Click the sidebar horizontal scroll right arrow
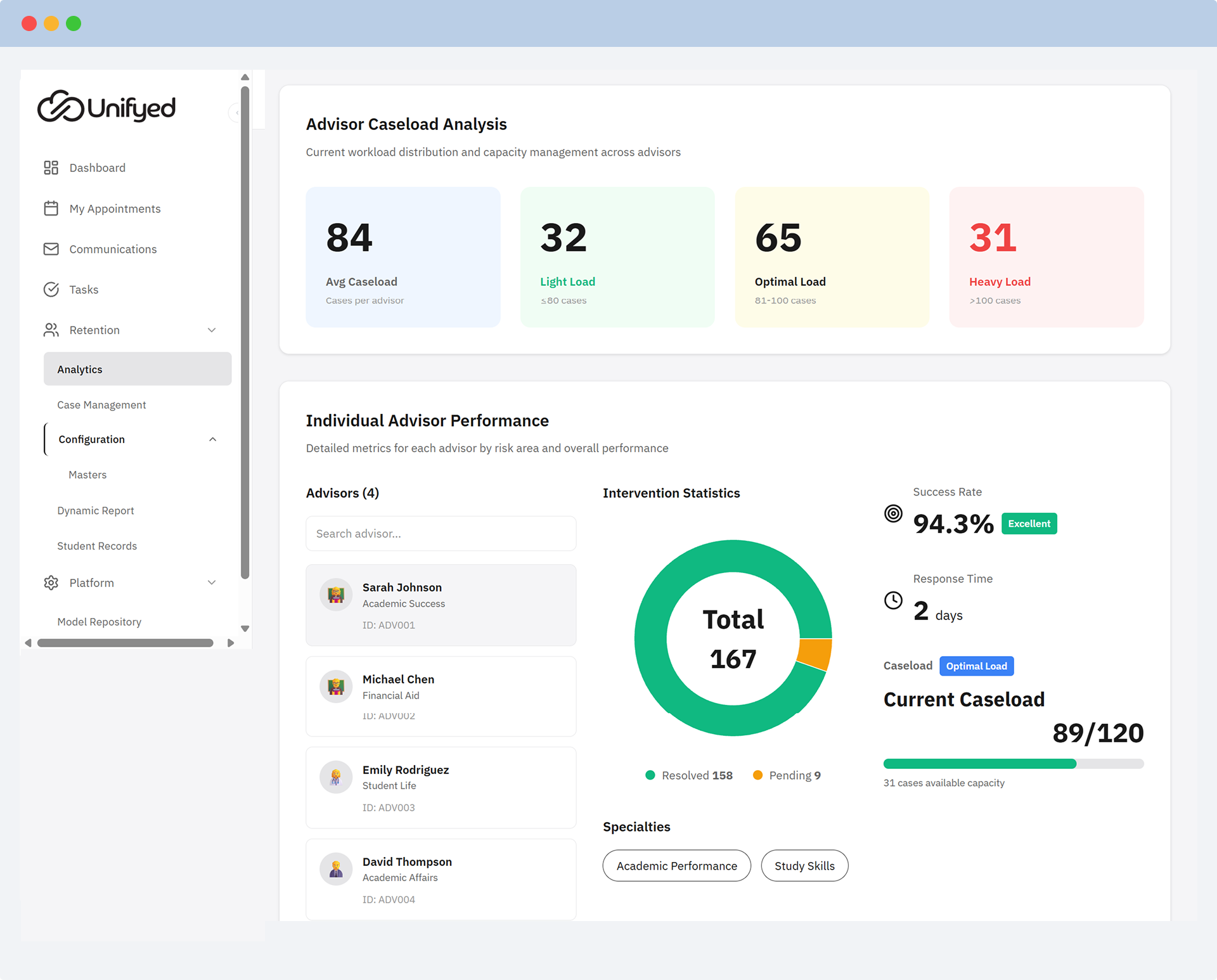Screen dimensions: 1217x980 pyautogui.click(x=231, y=643)
